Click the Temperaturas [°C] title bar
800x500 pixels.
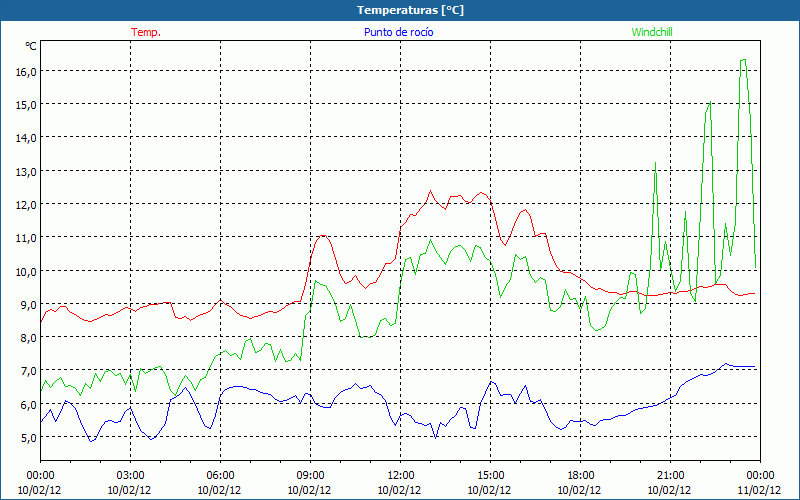(400, 10)
